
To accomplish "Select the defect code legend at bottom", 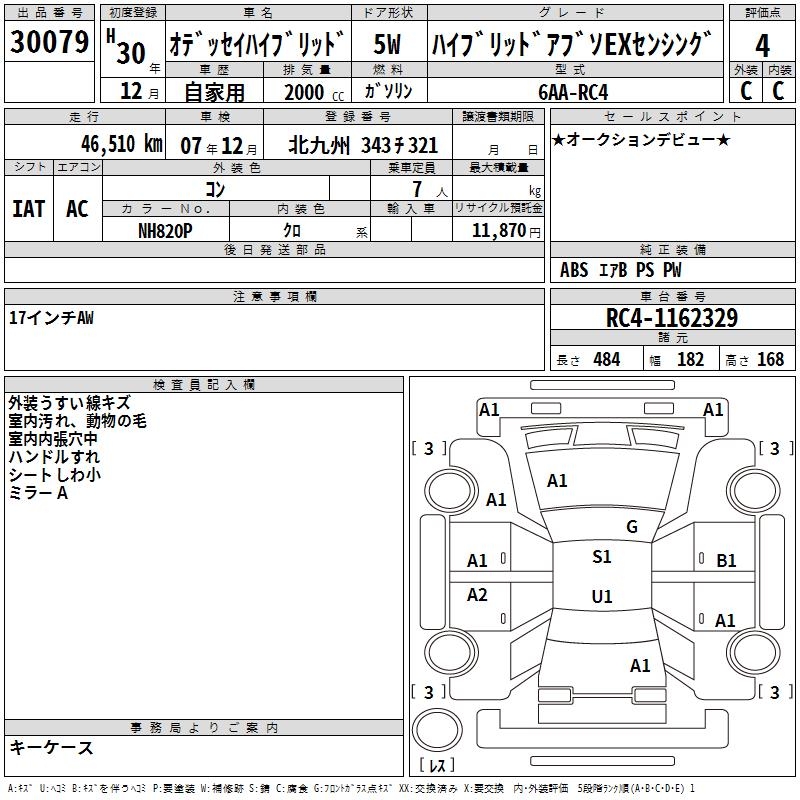I will 351,789.
